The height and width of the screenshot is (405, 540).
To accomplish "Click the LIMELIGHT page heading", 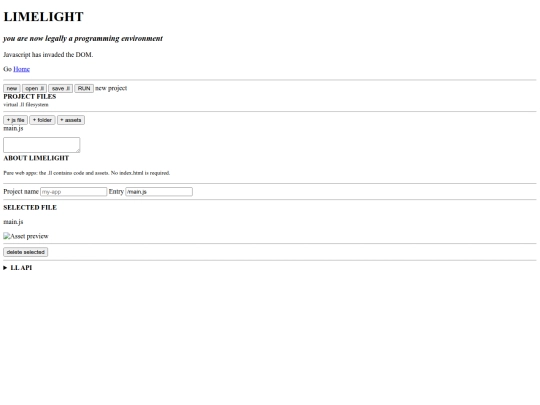I will tap(43, 17).
